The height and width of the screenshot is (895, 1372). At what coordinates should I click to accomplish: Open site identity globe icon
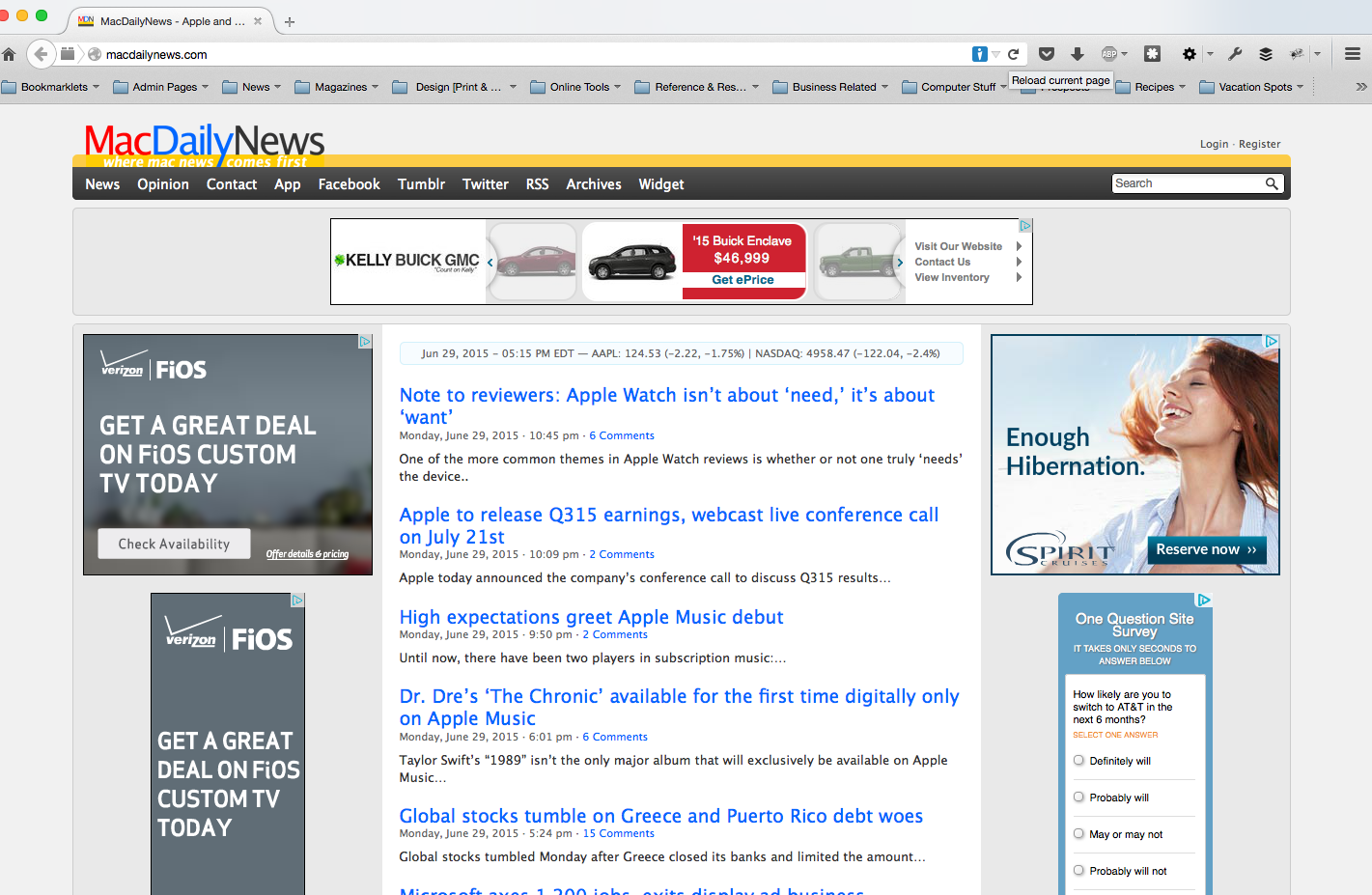coord(95,54)
